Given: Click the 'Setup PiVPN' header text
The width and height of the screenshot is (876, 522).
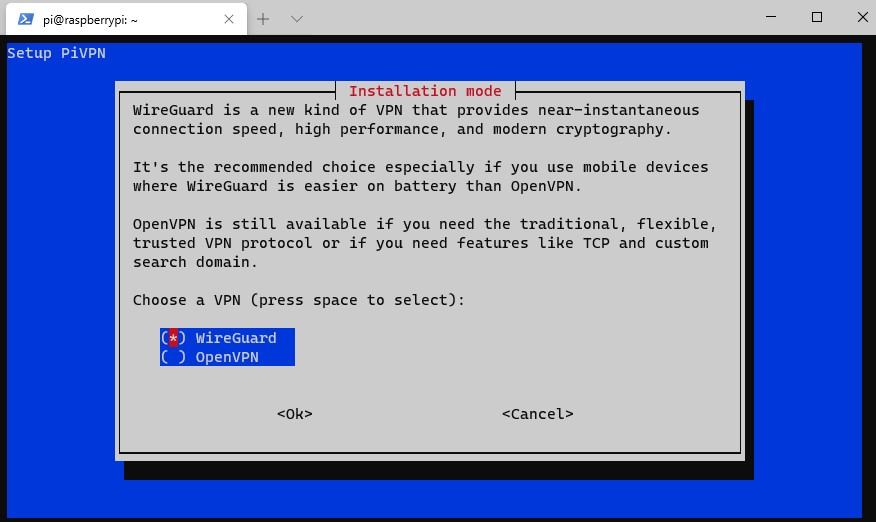Looking at the screenshot, I should [x=56, y=53].
